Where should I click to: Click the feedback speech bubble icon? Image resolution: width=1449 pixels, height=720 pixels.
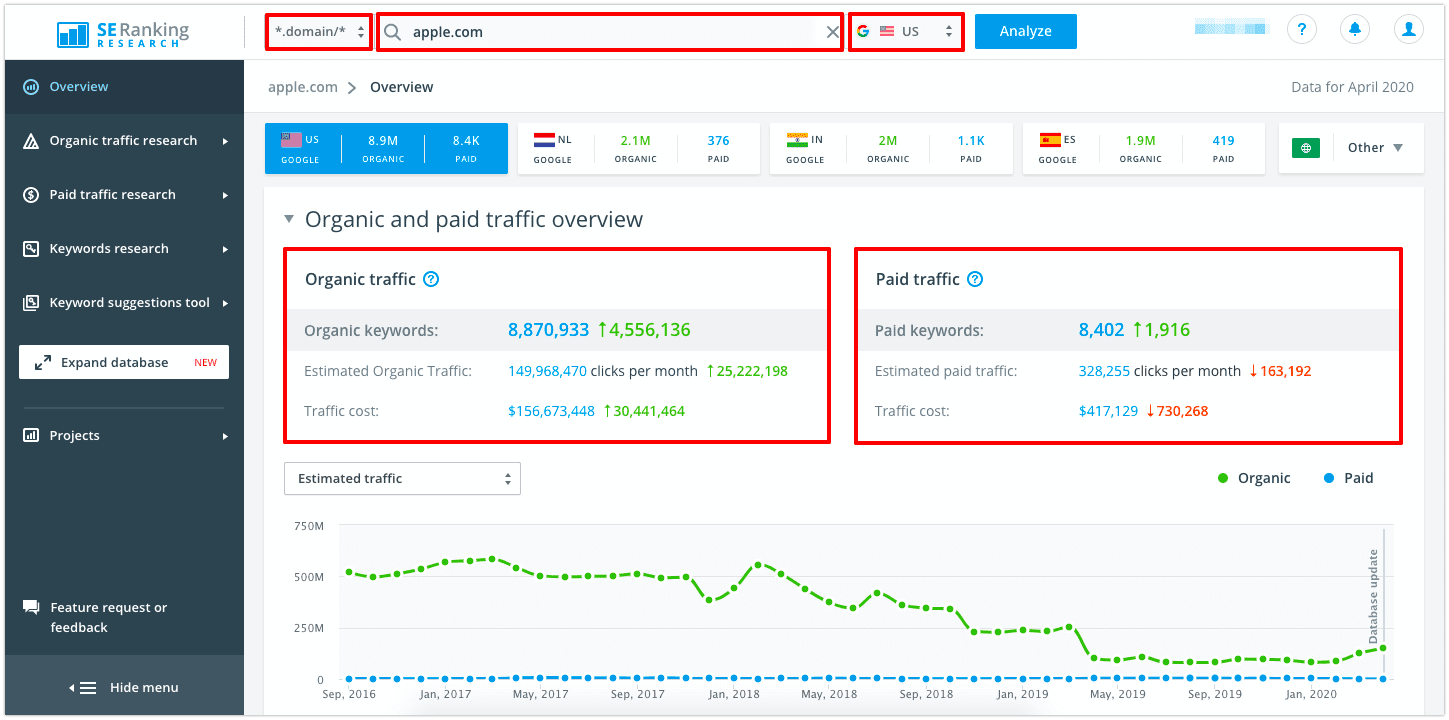31,608
